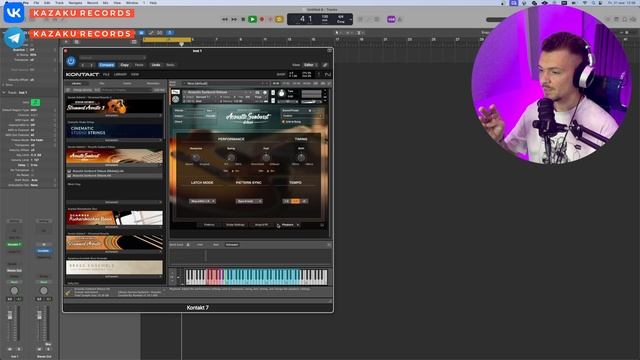Click the Logic Fast Forward transport button
The height and width of the screenshot is (360, 640).
tap(234, 19)
